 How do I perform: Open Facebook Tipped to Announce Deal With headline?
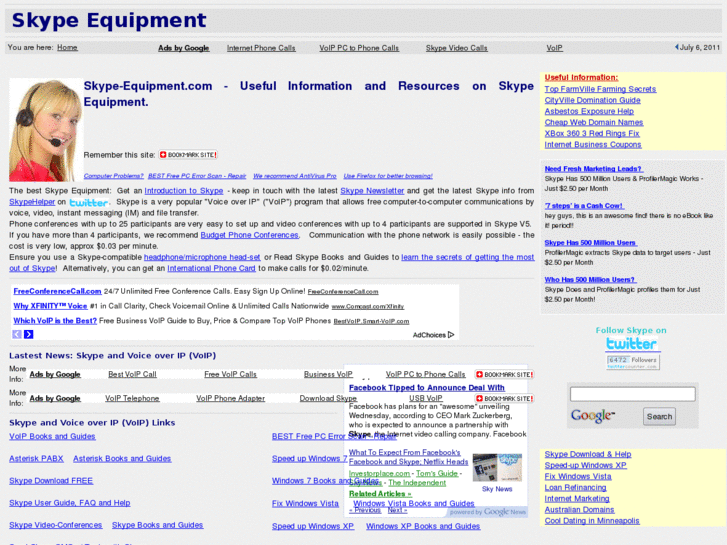click(x=427, y=388)
